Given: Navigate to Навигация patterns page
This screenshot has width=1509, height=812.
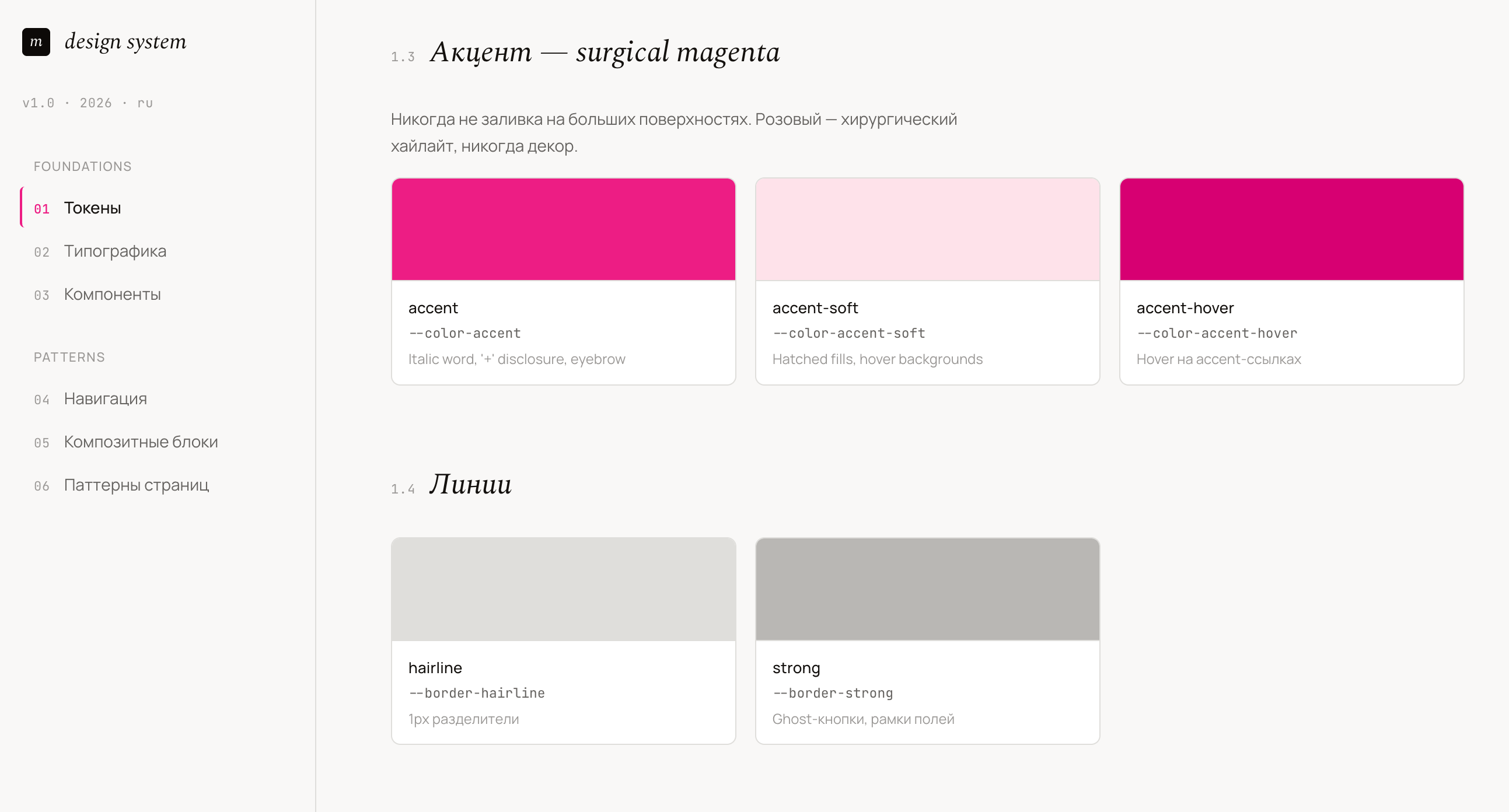Looking at the screenshot, I should pyautogui.click(x=167, y=398).
